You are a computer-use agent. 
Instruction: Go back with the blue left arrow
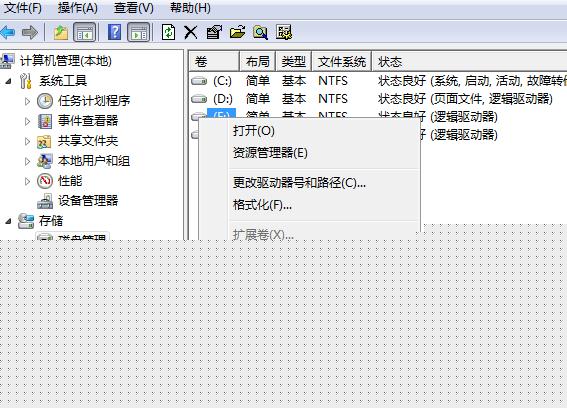pyautogui.click(x=7, y=33)
